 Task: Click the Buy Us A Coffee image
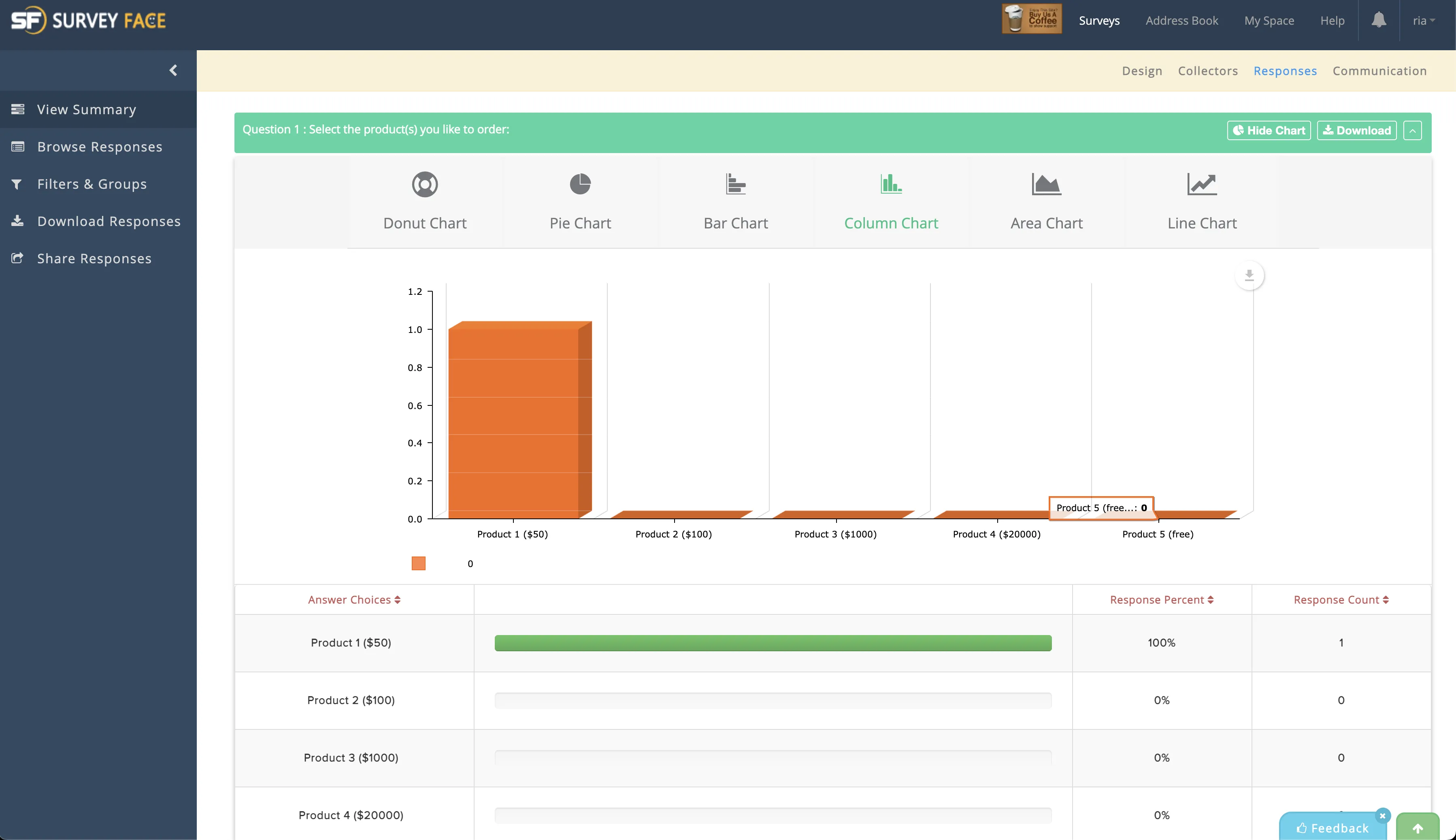(1032, 19)
